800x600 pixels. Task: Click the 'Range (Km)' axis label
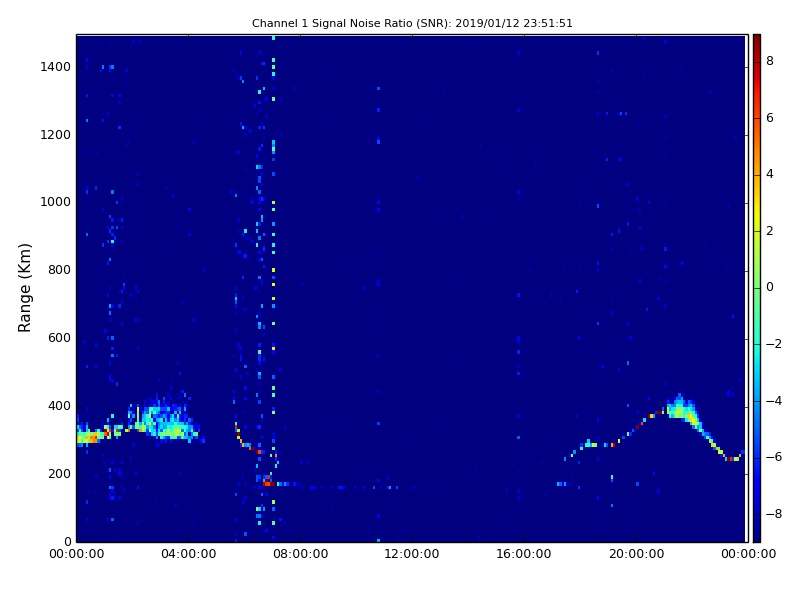click(x=24, y=288)
